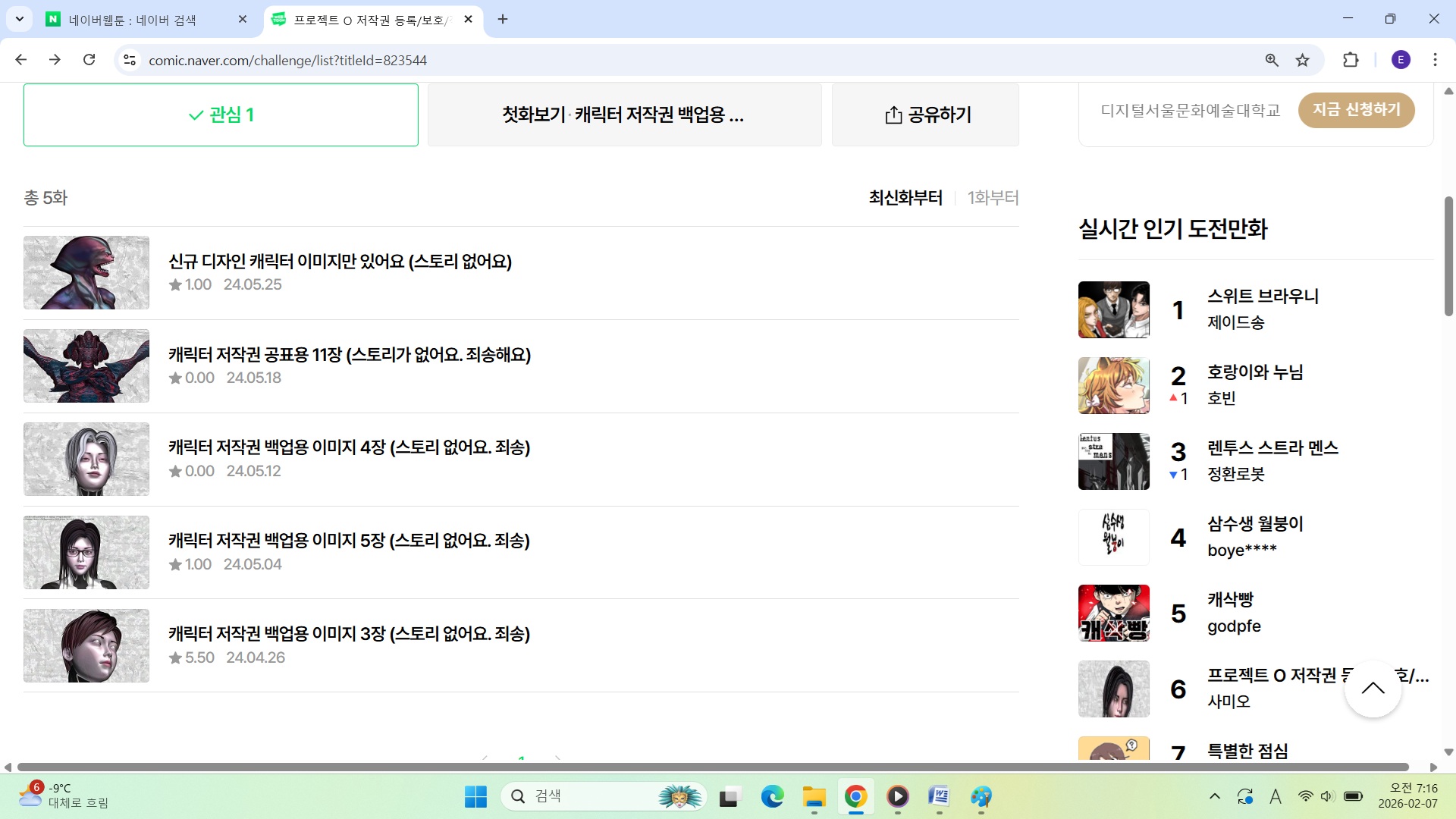
Task: Bookmark this page with star icon
Action: point(1302,60)
